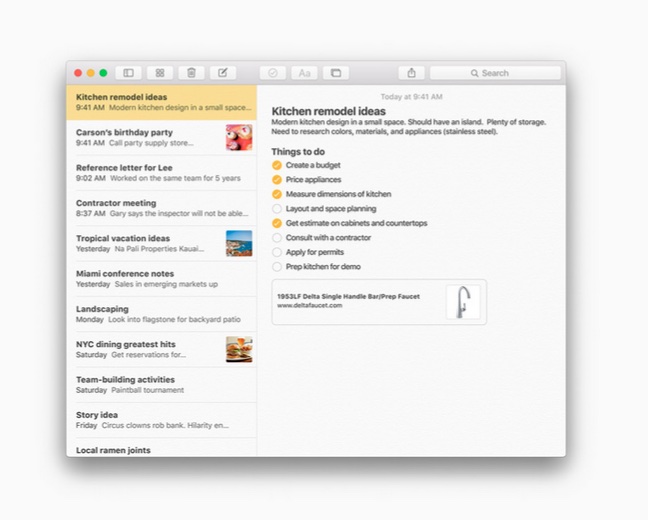Check Layout and space planning
Screen dimensions: 648x520
[x=277, y=209]
